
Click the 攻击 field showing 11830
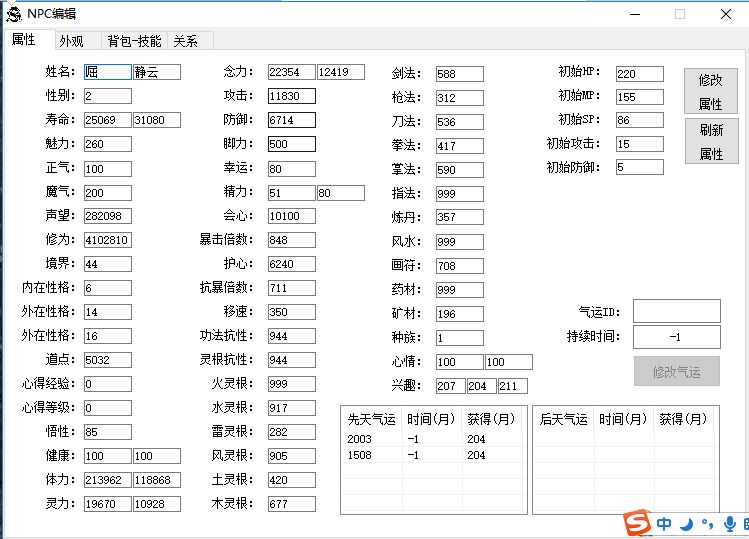click(x=291, y=96)
